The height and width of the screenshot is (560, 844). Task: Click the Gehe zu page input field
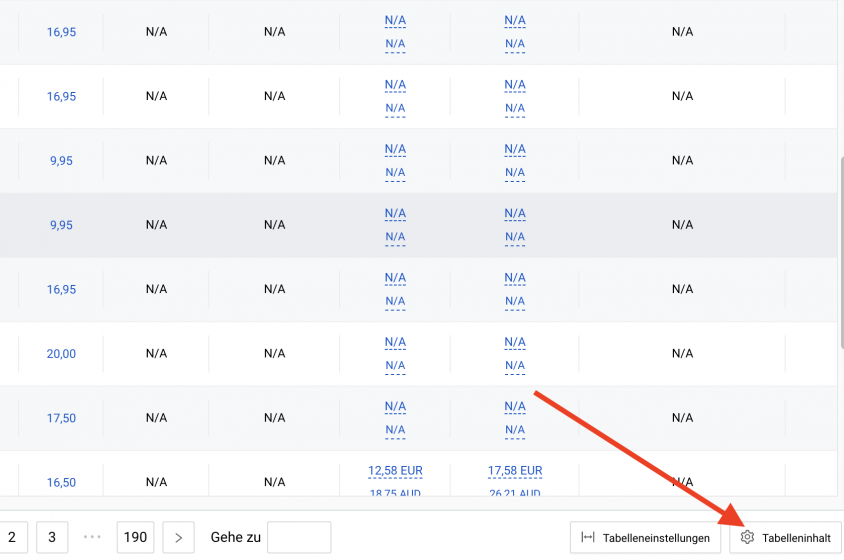point(299,537)
